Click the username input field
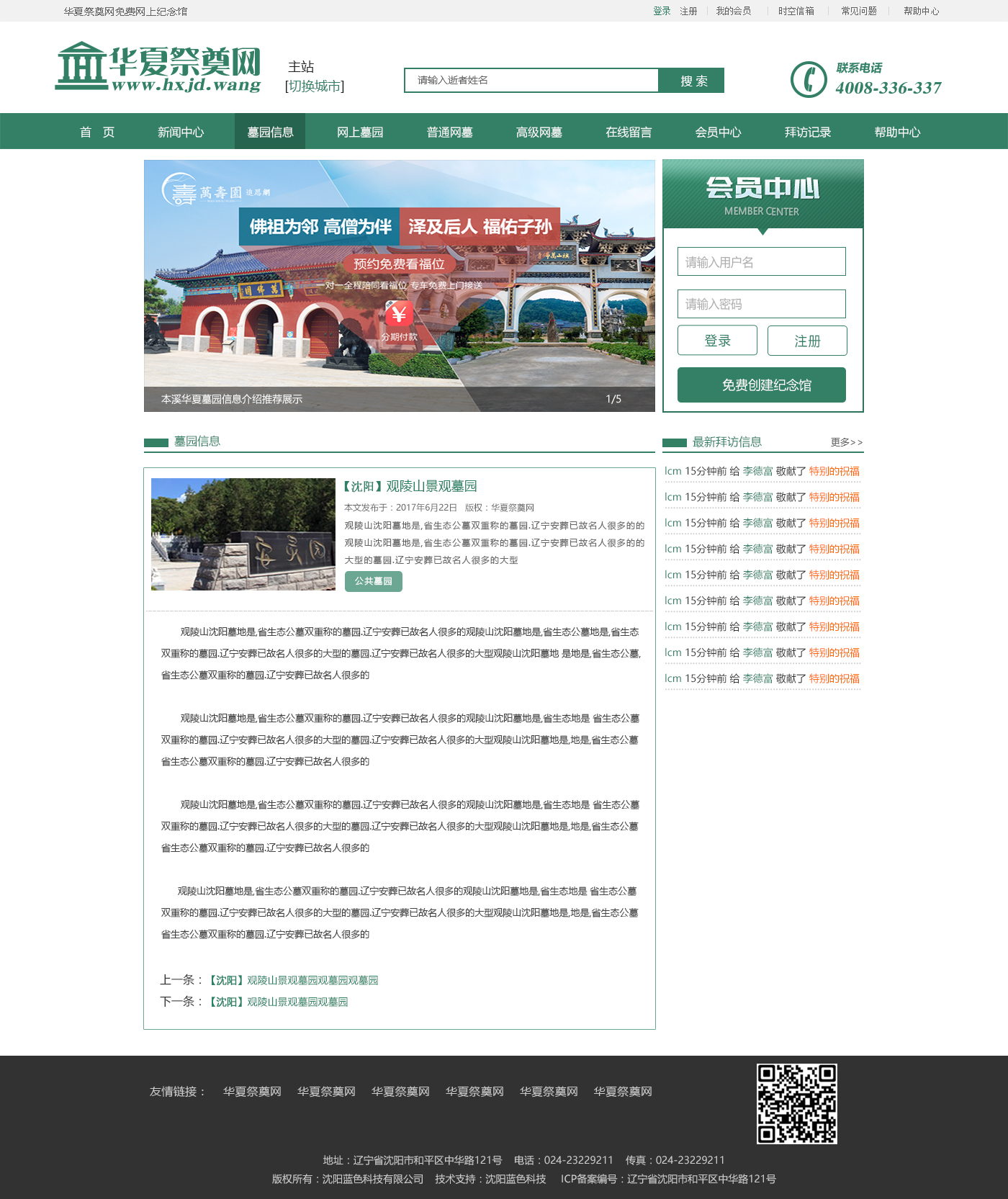This screenshot has height=1199, width=1008. click(x=761, y=262)
